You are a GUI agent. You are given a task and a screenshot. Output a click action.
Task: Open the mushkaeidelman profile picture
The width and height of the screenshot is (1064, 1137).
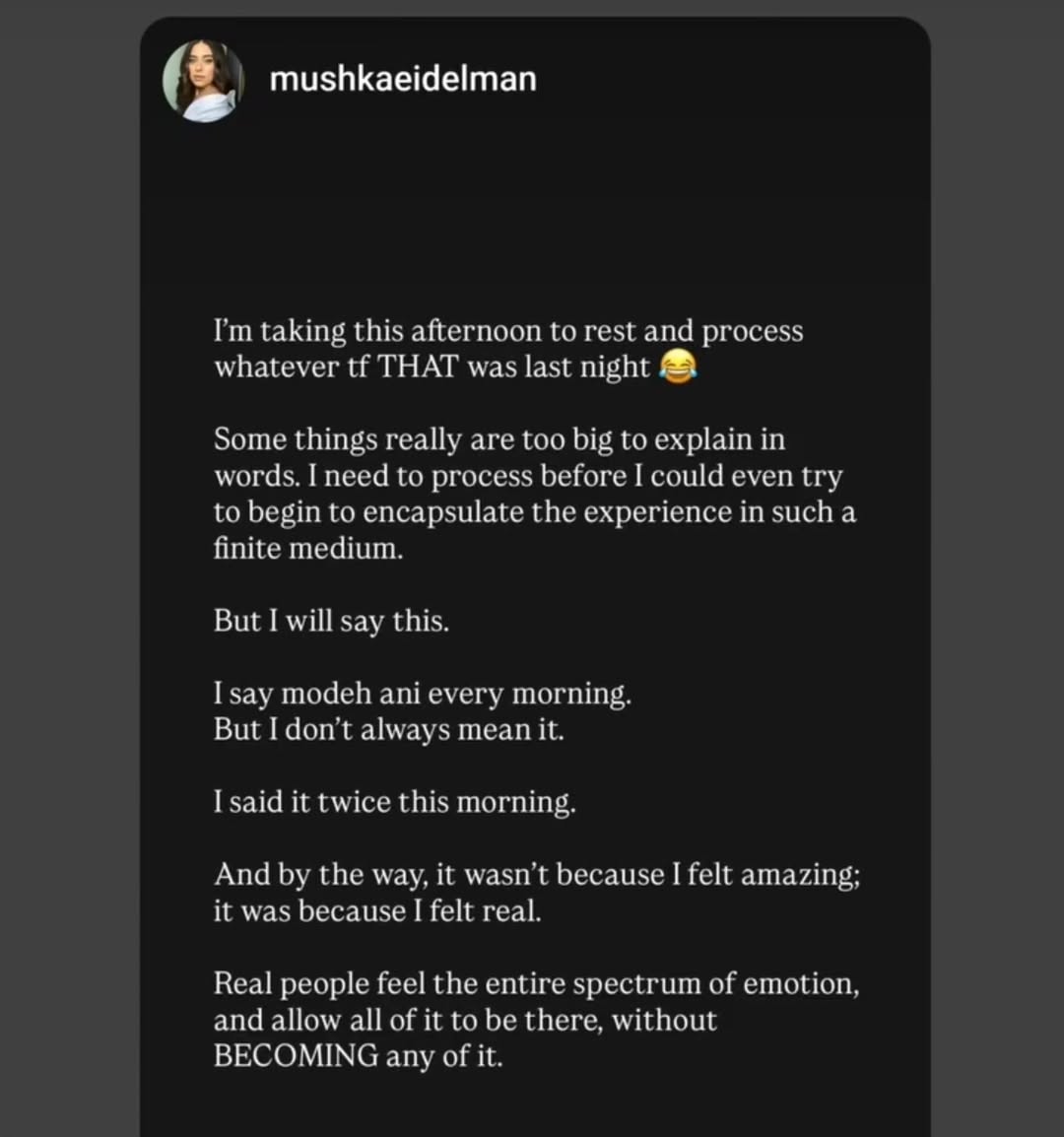point(203,81)
